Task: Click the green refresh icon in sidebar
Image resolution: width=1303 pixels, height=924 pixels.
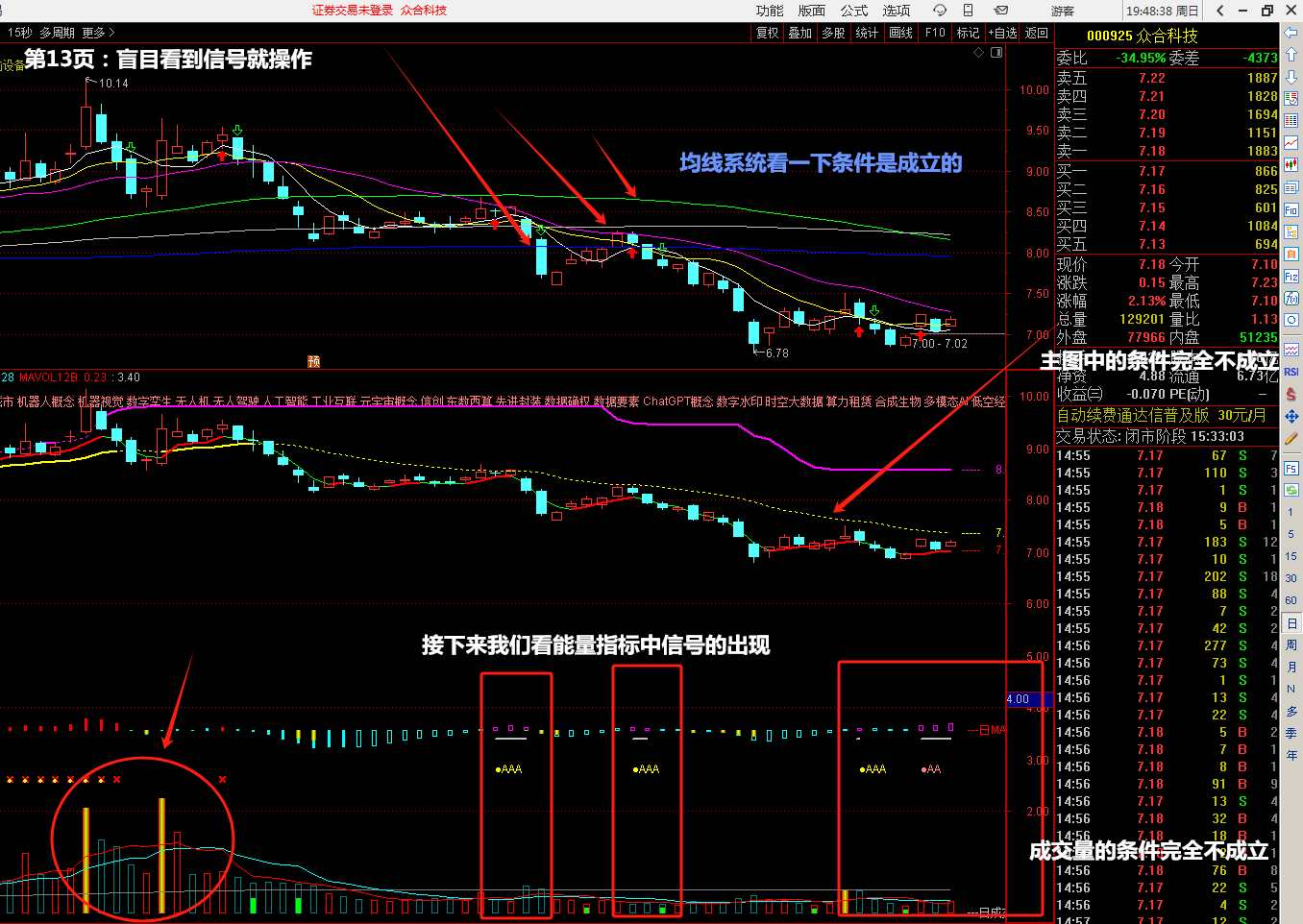Action: tap(1291, 490)
